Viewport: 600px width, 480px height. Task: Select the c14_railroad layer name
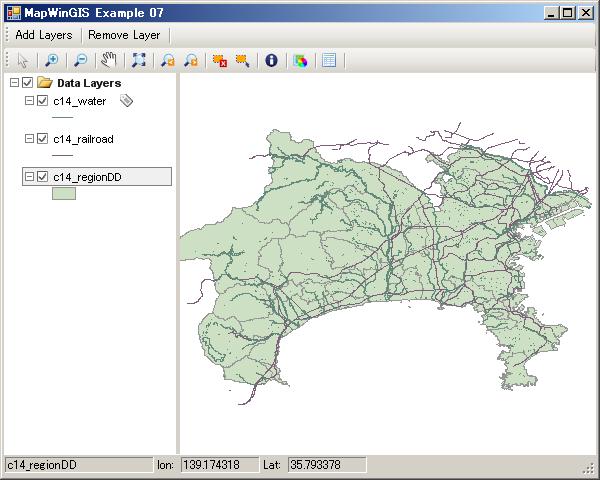pyautogui.click(x=80, y=139)
